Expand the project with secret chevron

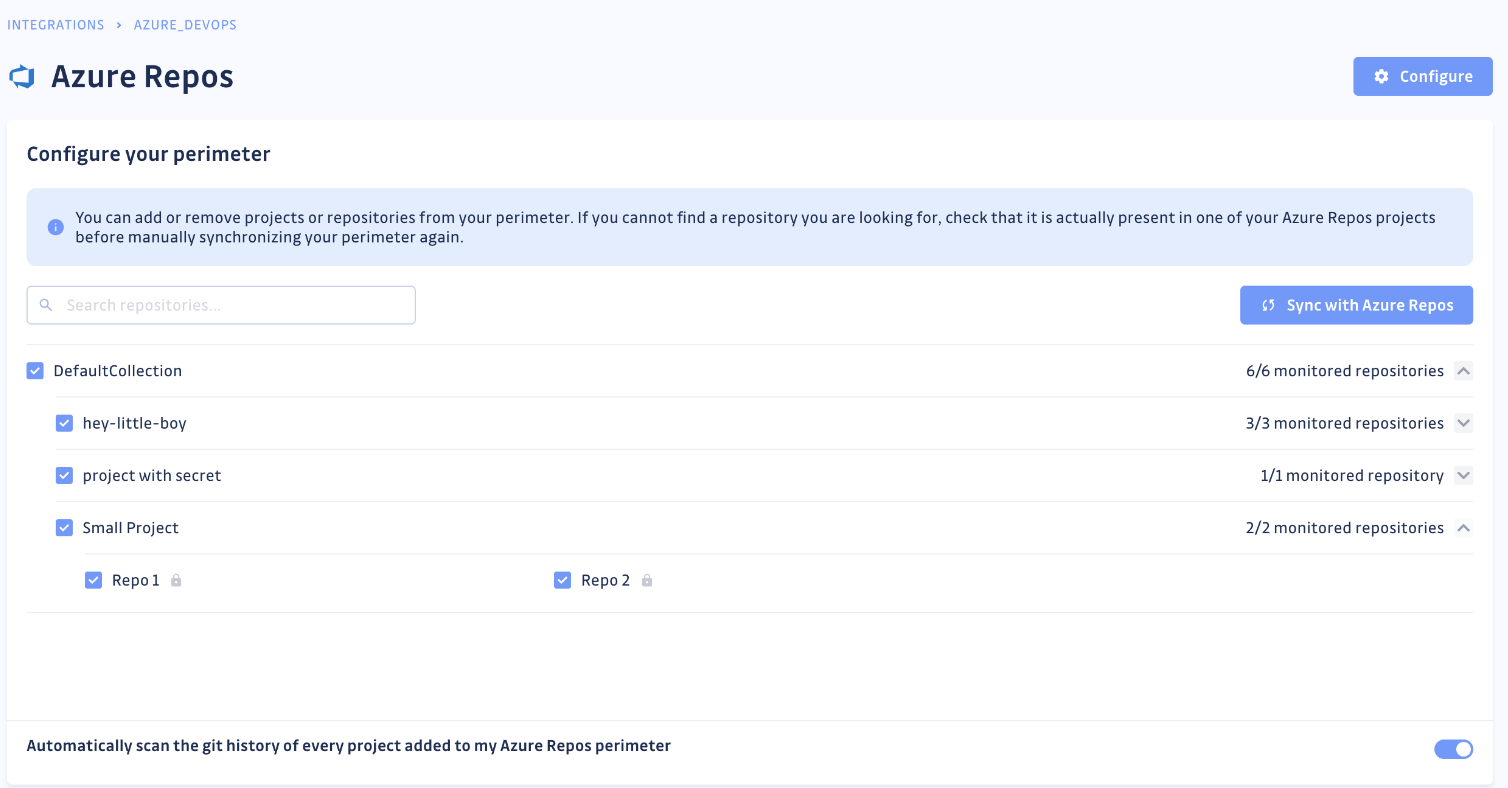1463,475
